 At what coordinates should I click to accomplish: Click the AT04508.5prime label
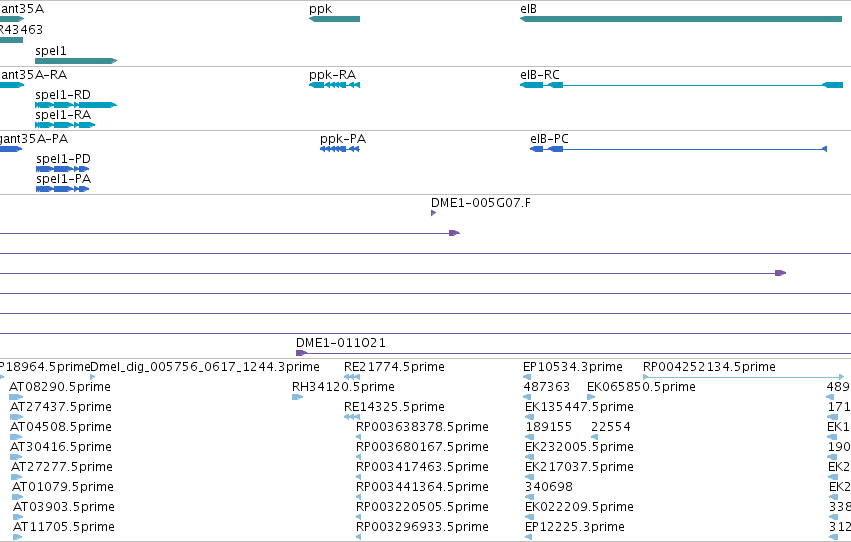(x=61, y=426)
